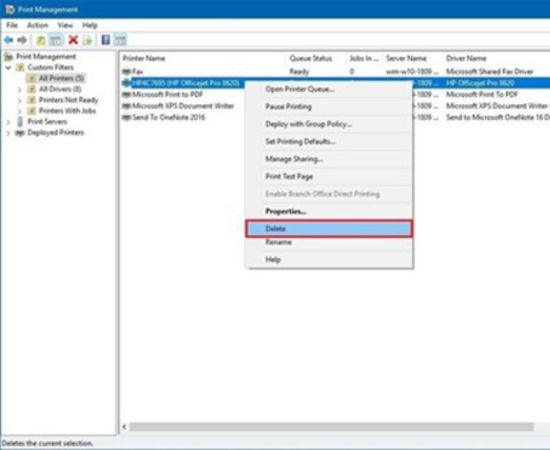This screenshot has width=550, height=450.
Task: Expand the Deployed Printers tree node
Action: (x=8, y=133)
